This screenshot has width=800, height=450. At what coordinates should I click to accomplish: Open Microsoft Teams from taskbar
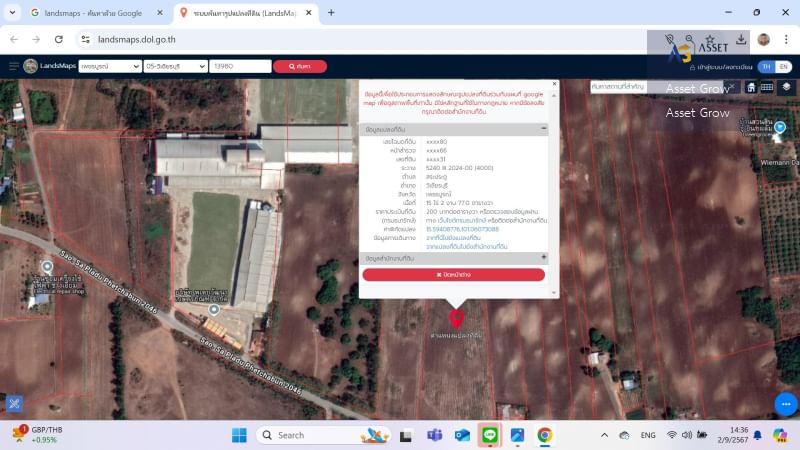pos(435,435)
